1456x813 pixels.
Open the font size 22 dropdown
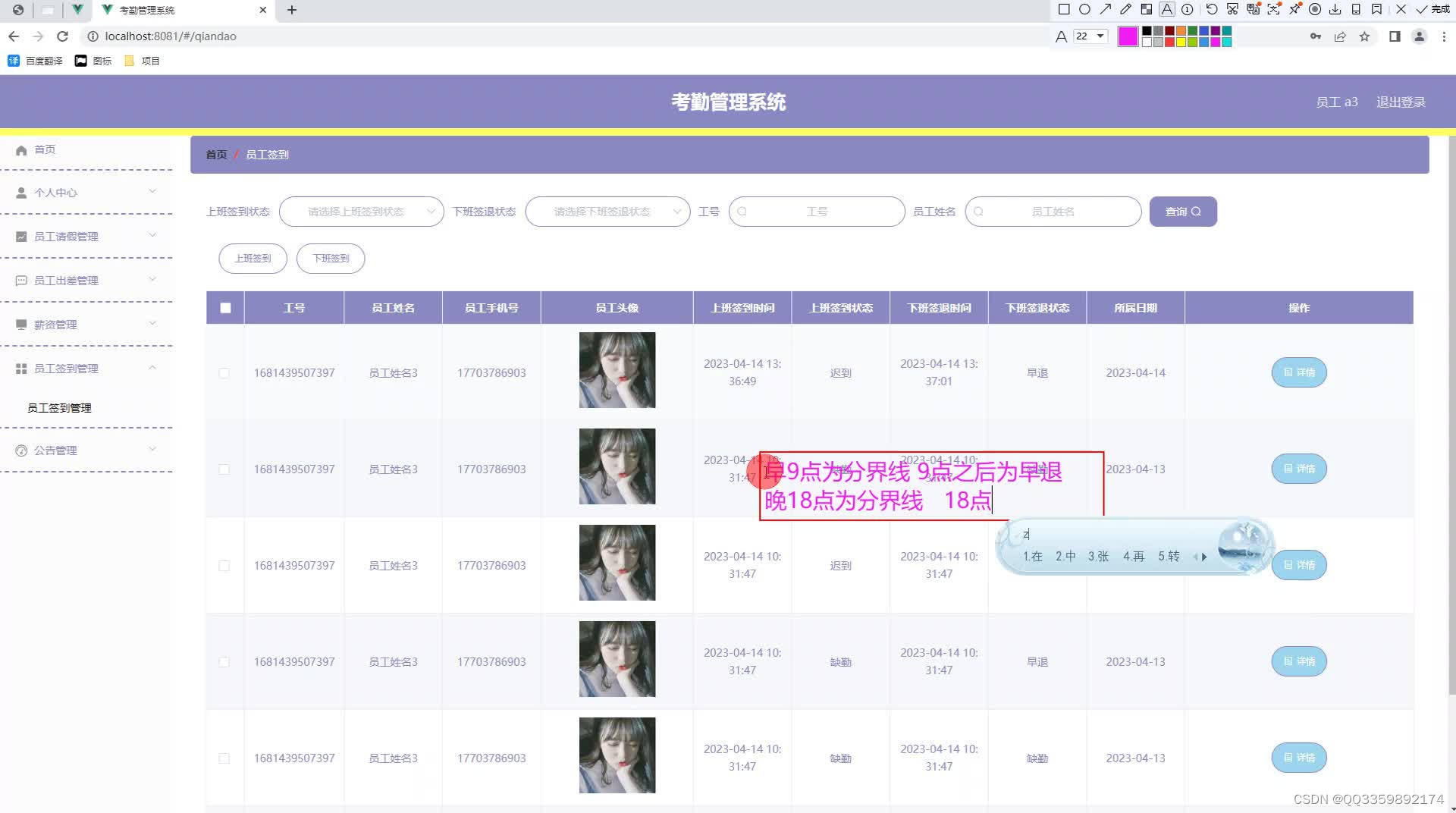[x=1090, y=36]
